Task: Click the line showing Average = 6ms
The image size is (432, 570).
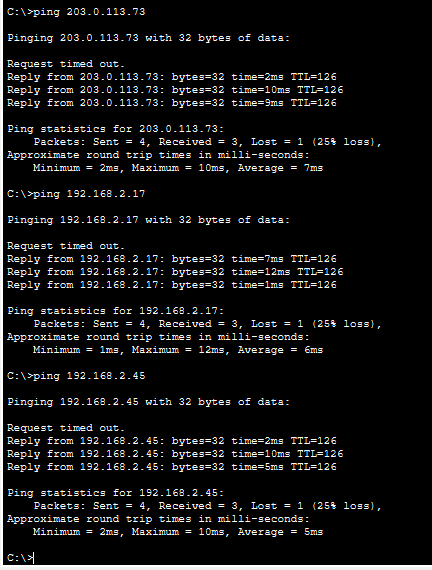Action: (178, 350)
